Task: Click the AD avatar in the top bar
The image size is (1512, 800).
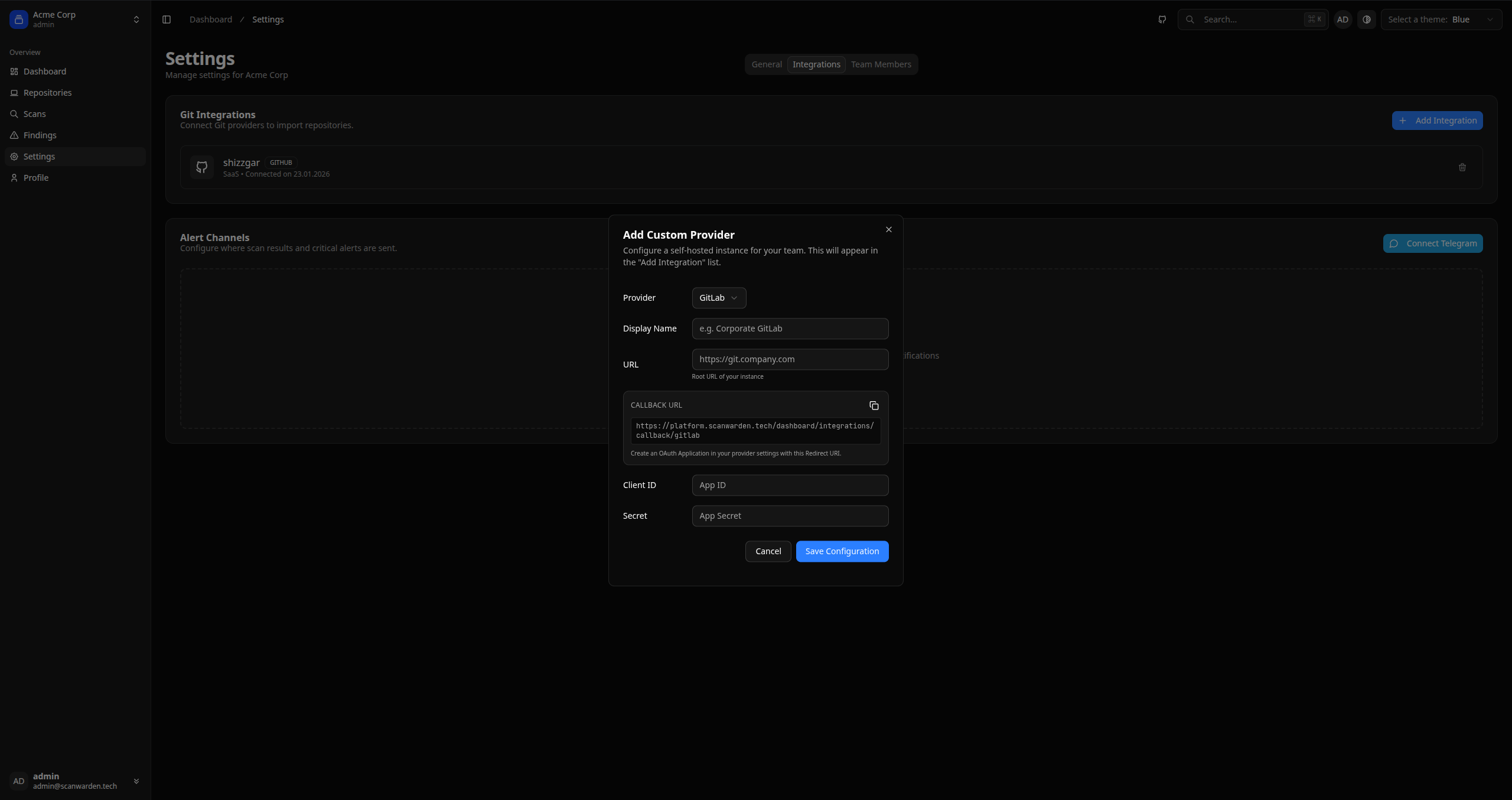Action: click(1343, 19)
